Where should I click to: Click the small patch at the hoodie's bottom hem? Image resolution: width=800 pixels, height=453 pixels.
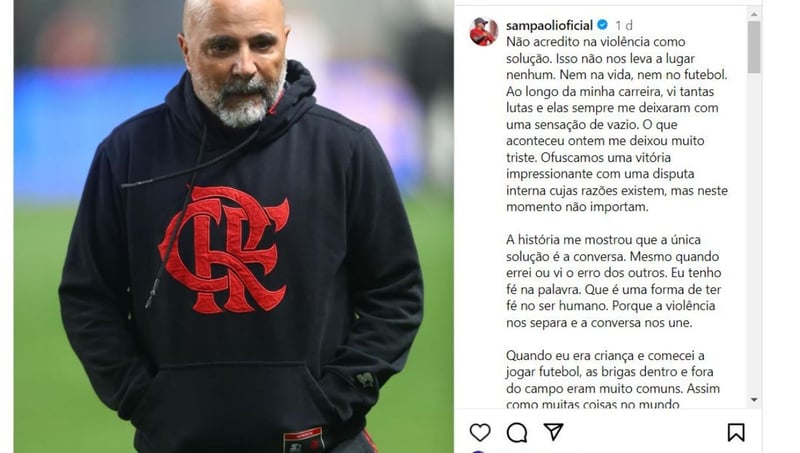(304, 440)
